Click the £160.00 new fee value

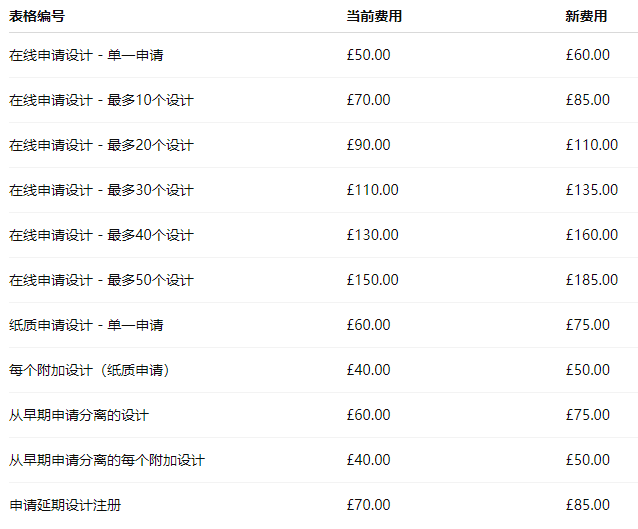[x=591, y=235]
